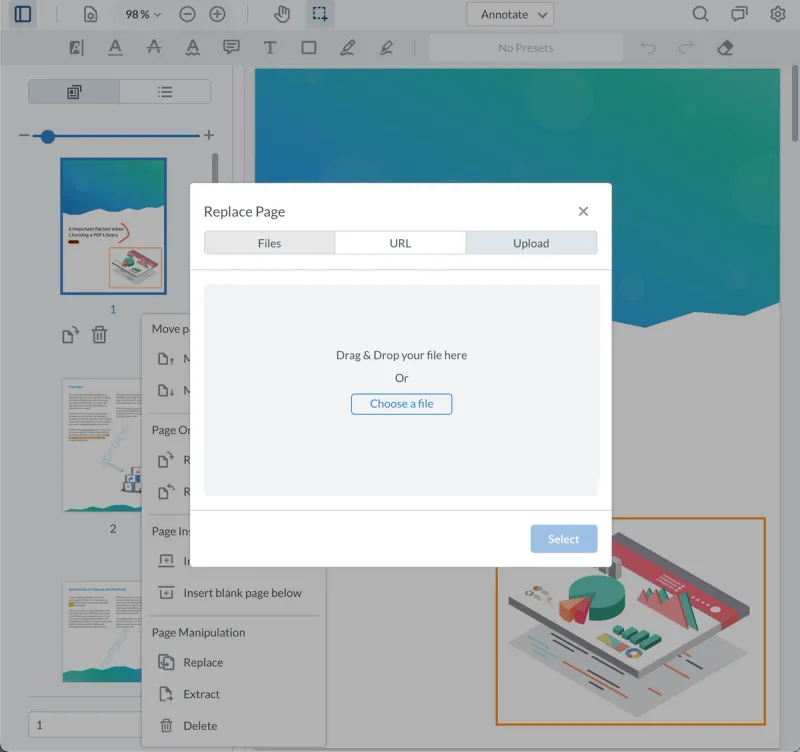Activate the snapshot selection tool

pos(320,14)
